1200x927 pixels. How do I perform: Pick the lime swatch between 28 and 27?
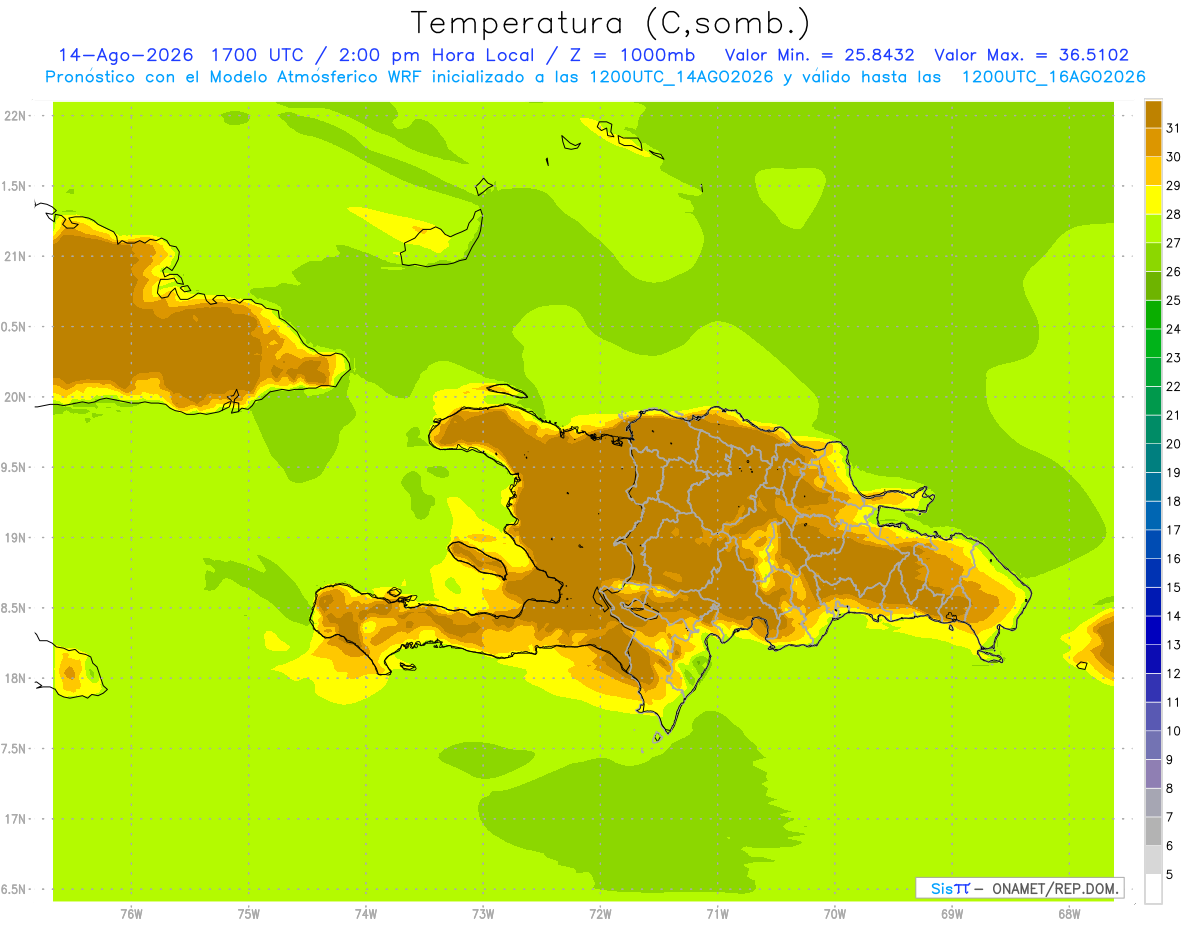(1153, 228)
